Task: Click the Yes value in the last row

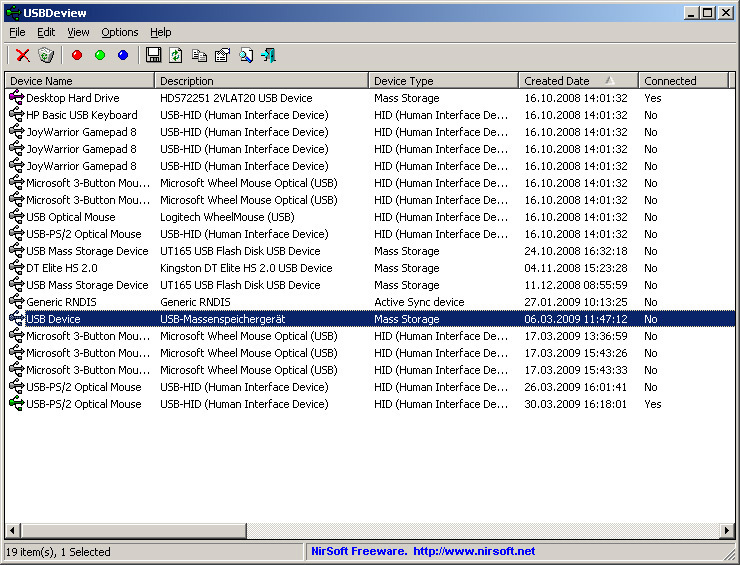Action: tap(653, 404)
